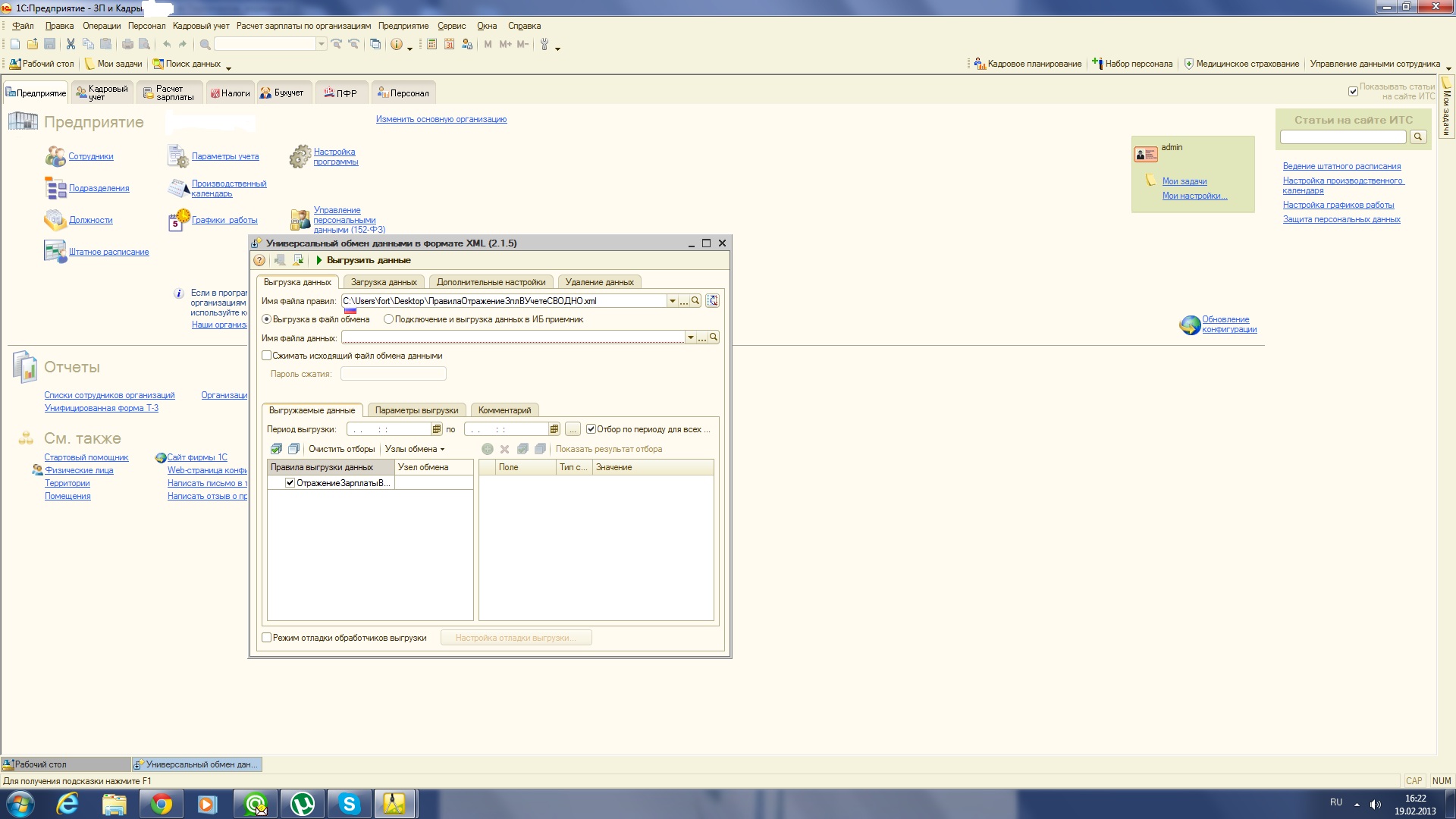Click the reload exchange rules icon
1456x819 pixels.
click(x=713, y=301)
